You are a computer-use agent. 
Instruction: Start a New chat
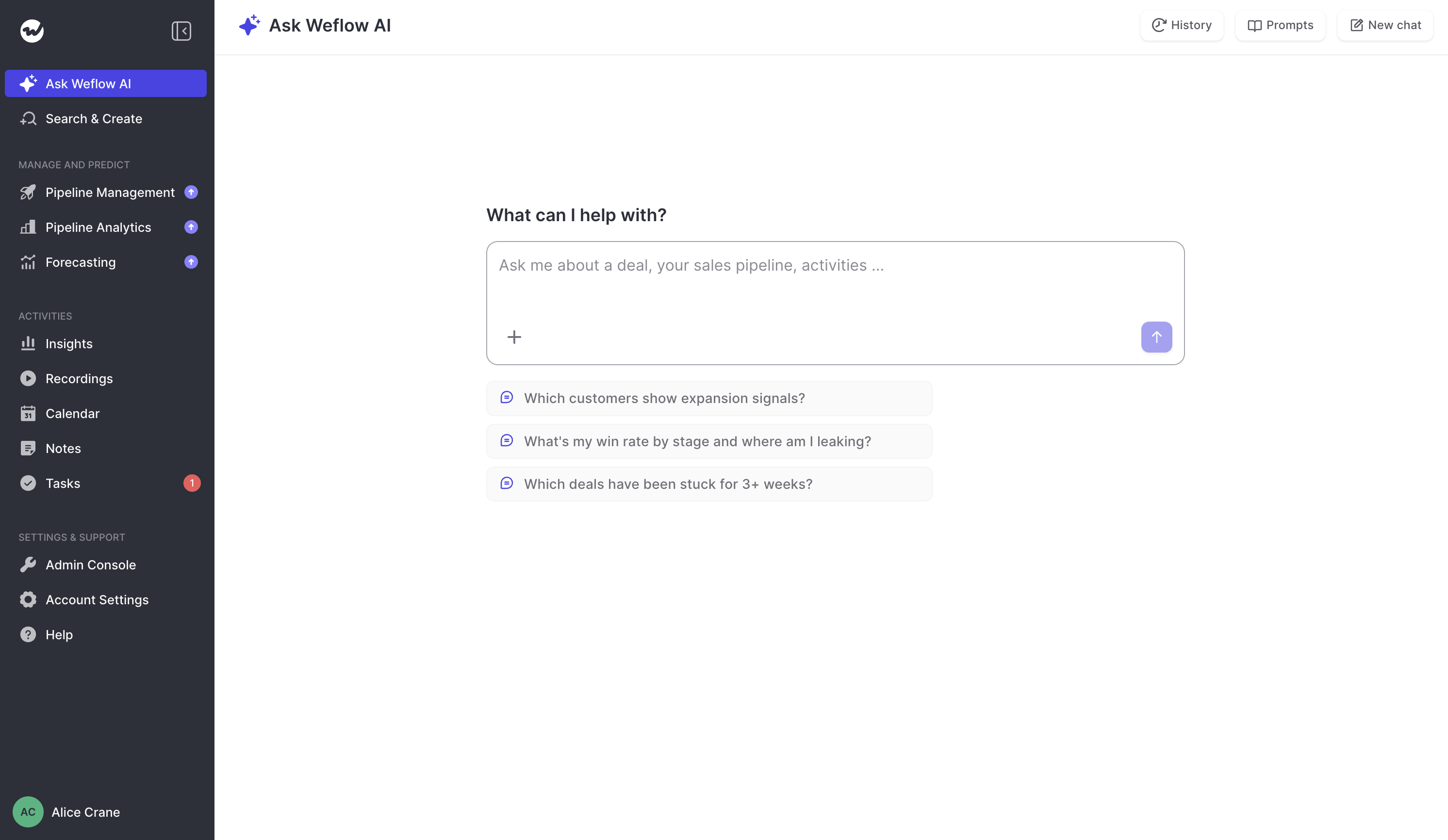click(x=1385, y=25)
